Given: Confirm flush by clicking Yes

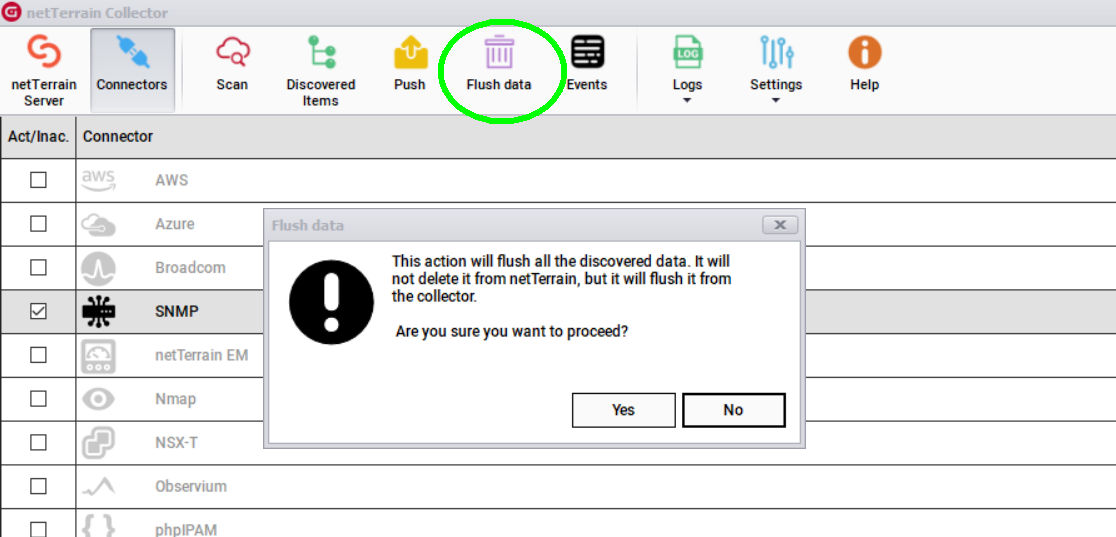Looking at the screenshot, I should tap(623, 410).
